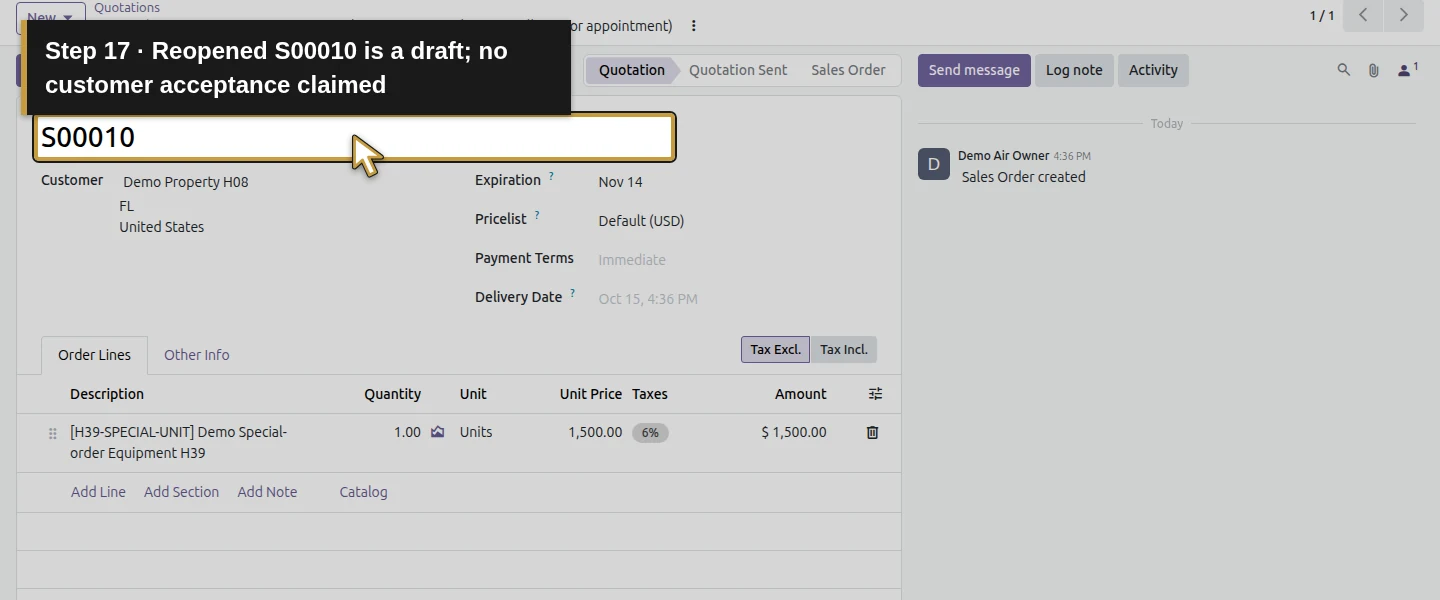Viewport: 1440px width, 600px height.
Task: Select the Sales Order created message
Action: (1023, 177)
